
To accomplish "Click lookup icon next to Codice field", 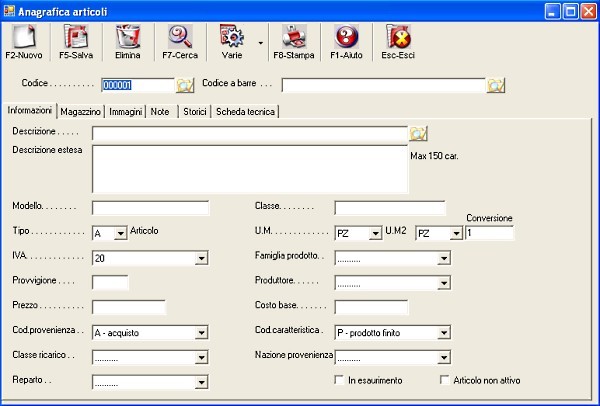I will tap(185, 85).
